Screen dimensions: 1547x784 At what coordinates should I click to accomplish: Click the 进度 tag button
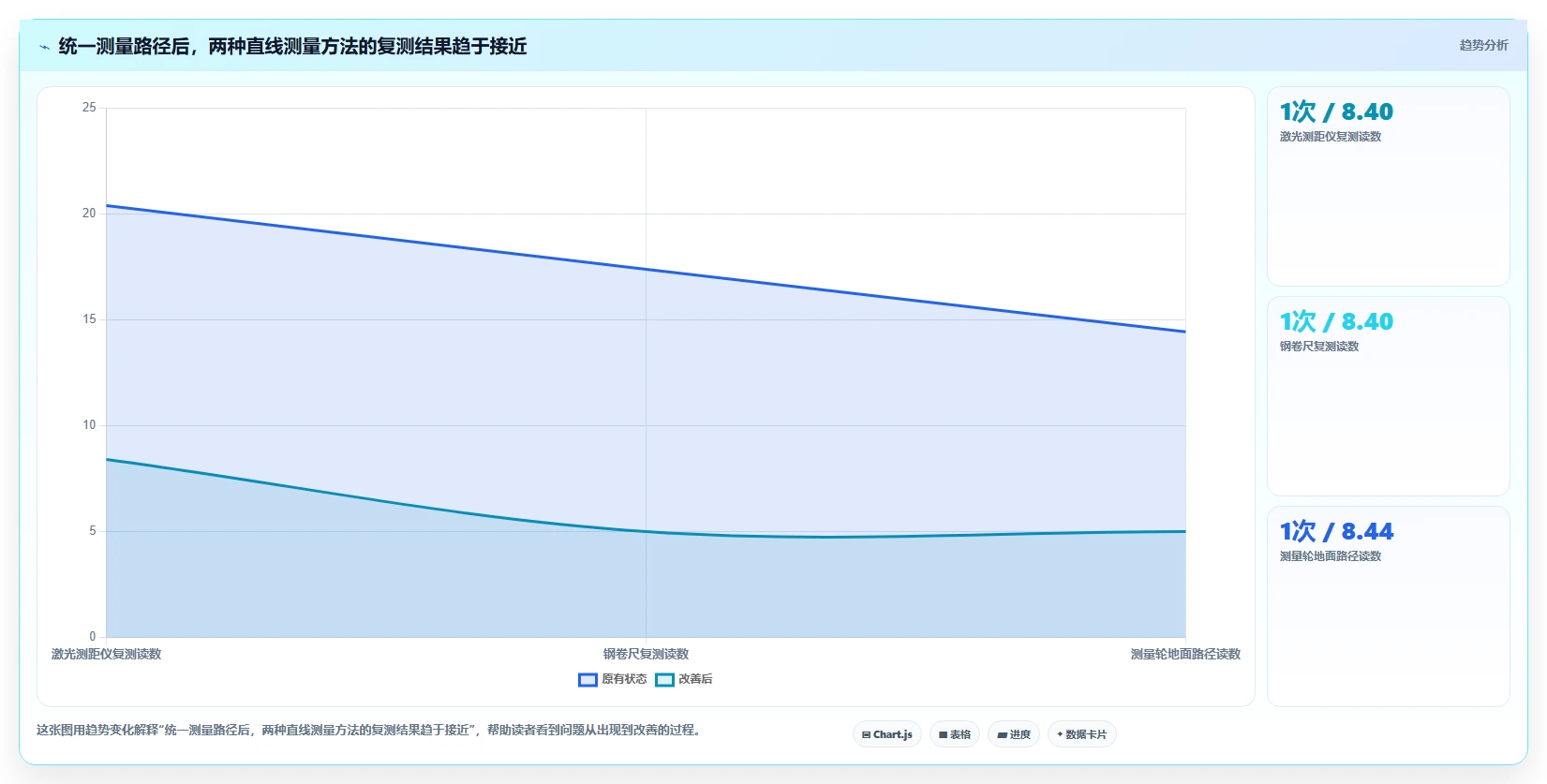pyautogui.click(x=1014, y=734)
